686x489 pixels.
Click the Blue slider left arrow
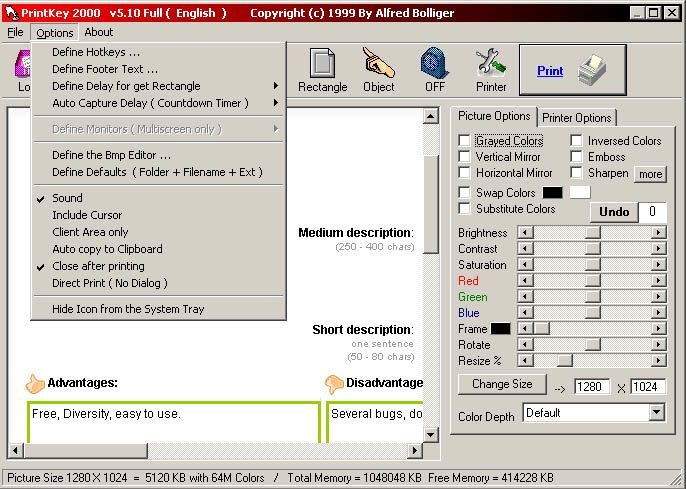coord(525,313)
